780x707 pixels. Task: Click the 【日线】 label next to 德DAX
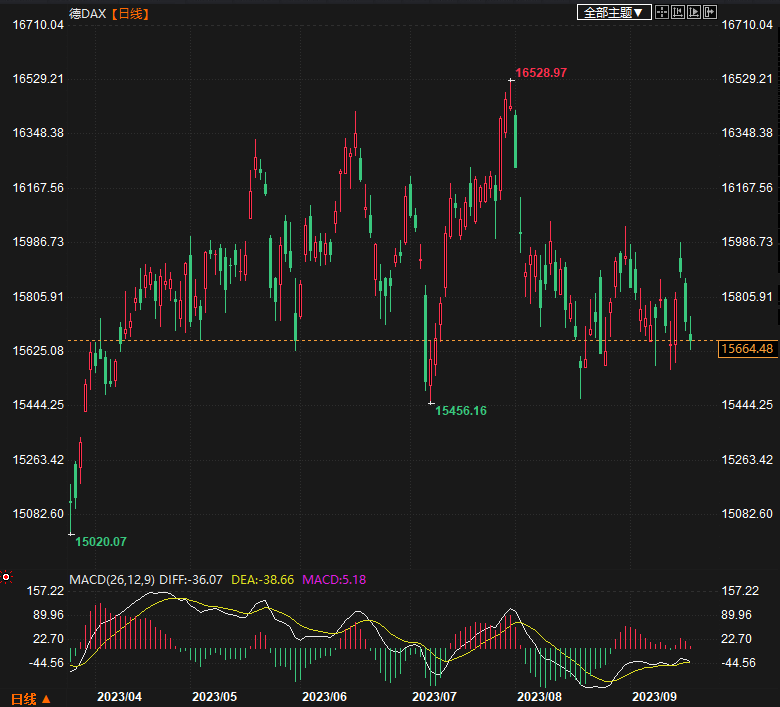click(127, 13)
